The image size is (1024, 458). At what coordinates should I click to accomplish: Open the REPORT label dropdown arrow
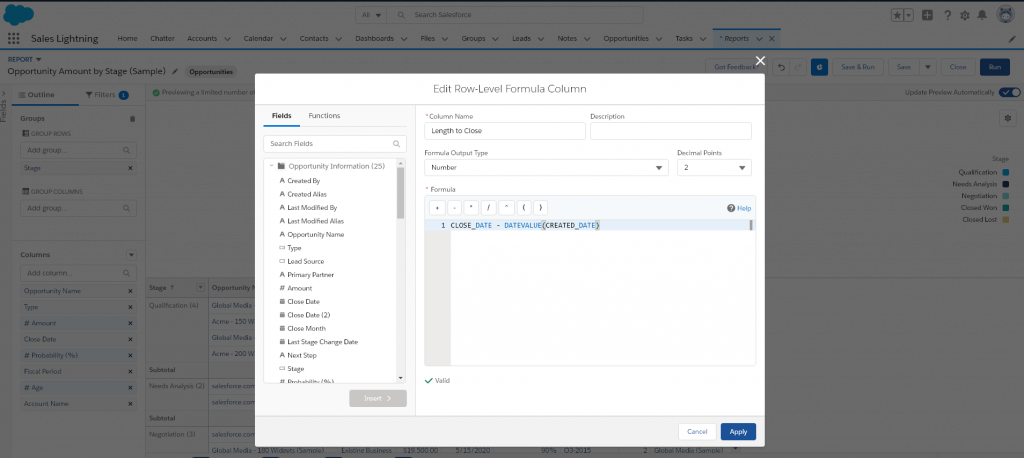(x=38, y=59)
